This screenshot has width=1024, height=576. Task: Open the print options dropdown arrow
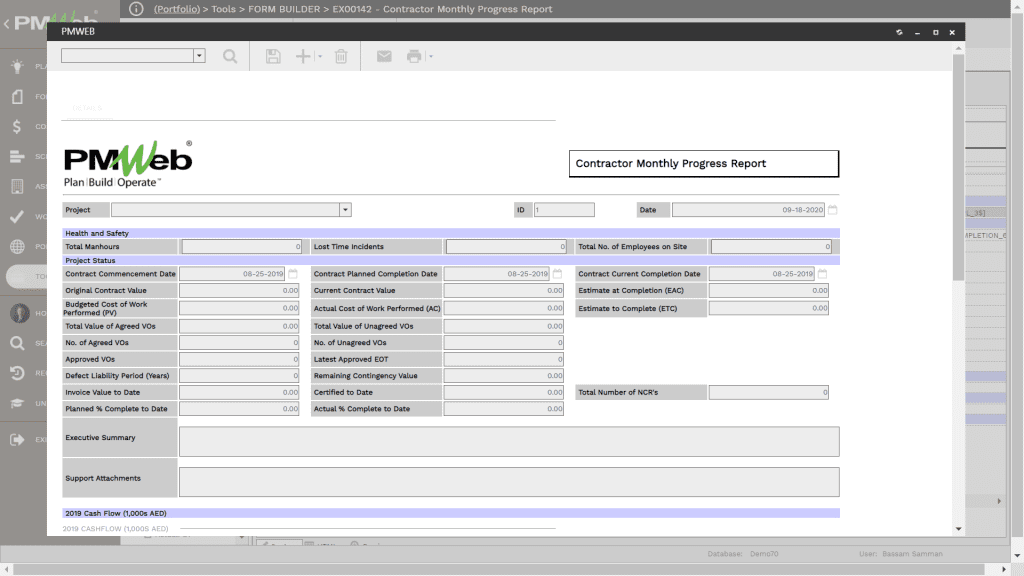click(x=430, y=57)
